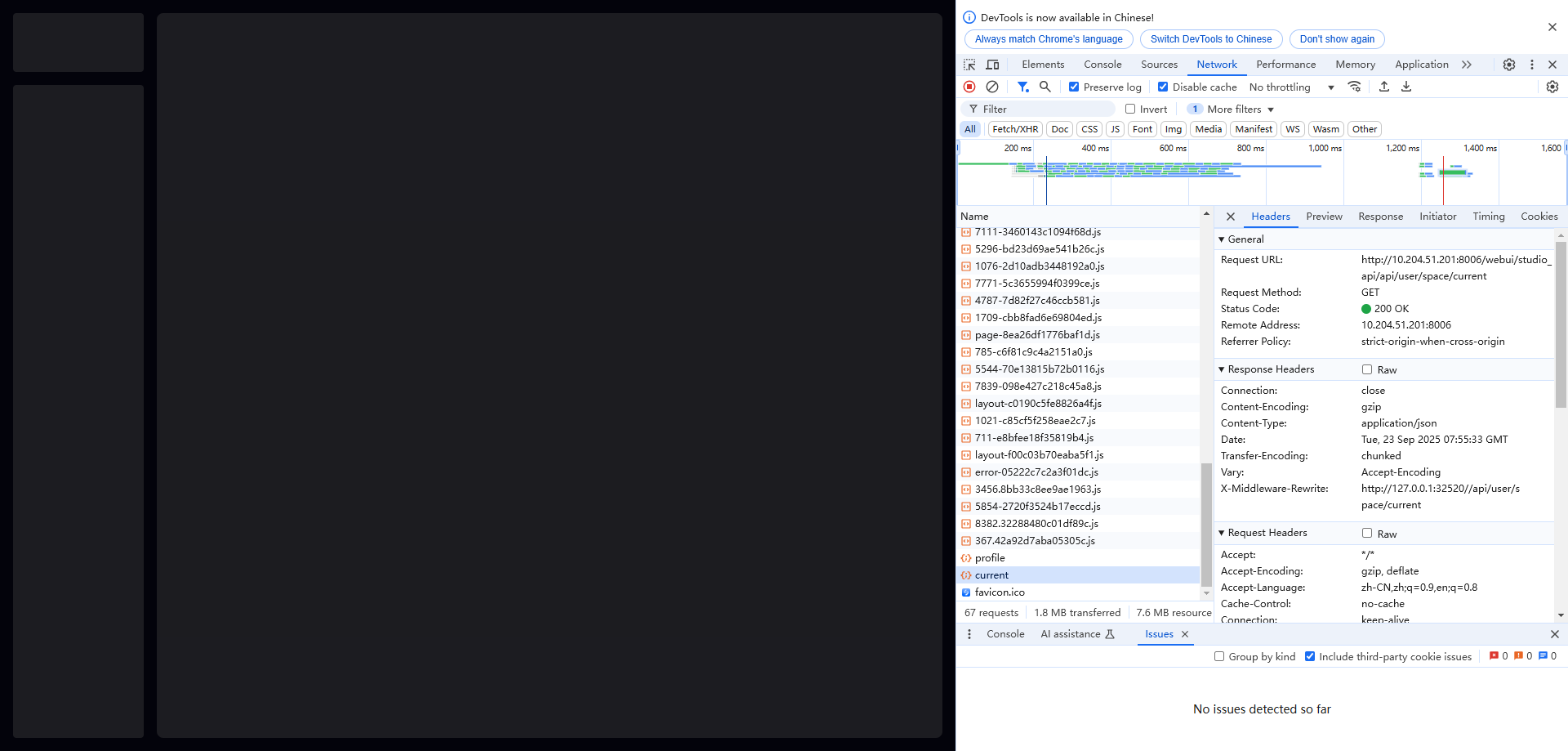The height and width of the screenshot is (751, 1568).
Task: Open the No throttling dropdown
Action: tap(1291, 87)
